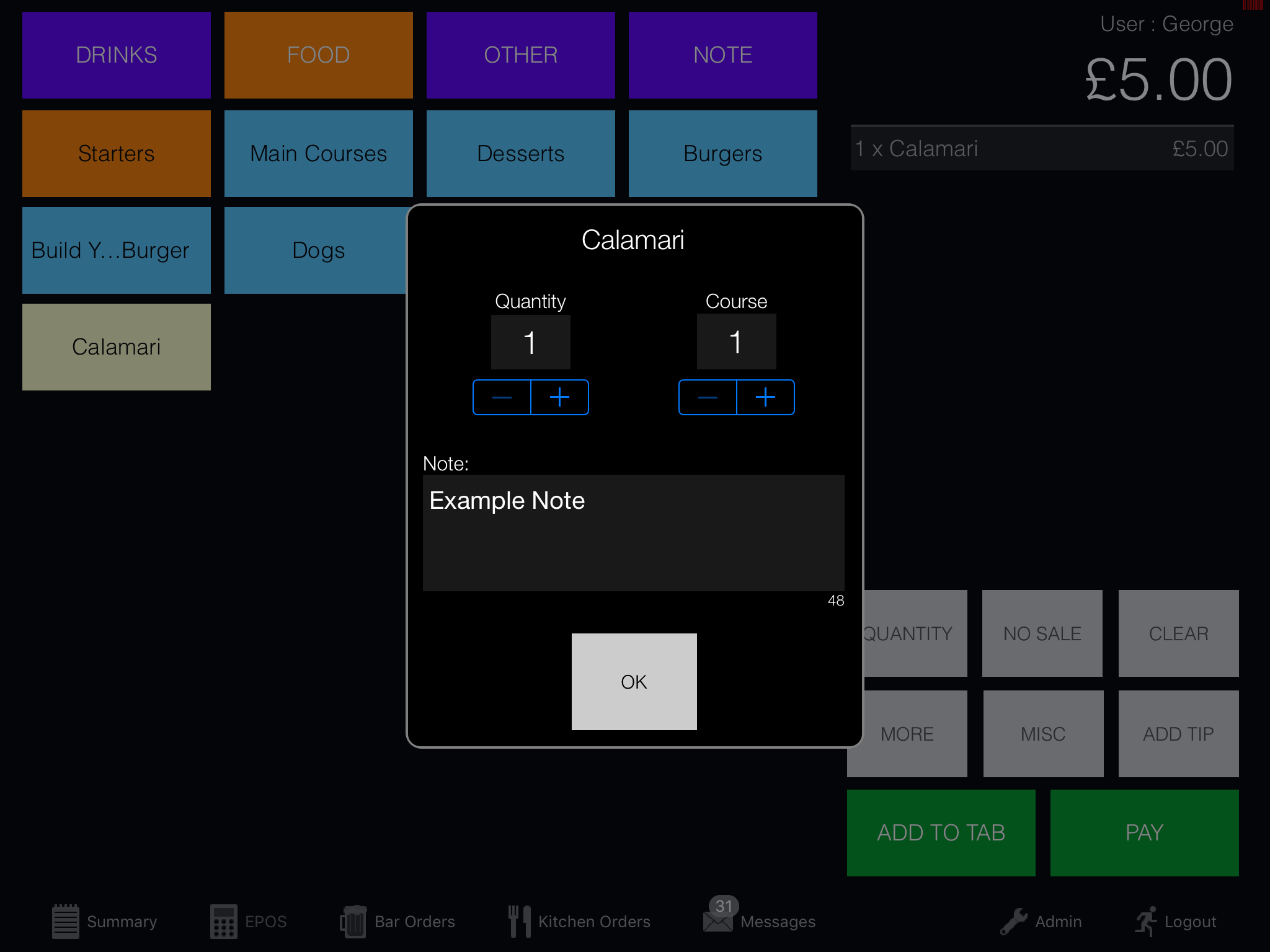Select the Calamari order line

[1042, 149]
